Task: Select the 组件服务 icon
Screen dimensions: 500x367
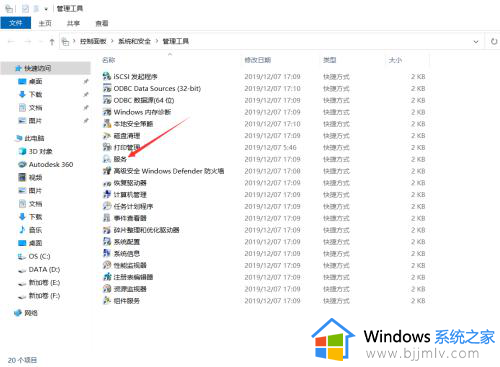Action: 107,301
